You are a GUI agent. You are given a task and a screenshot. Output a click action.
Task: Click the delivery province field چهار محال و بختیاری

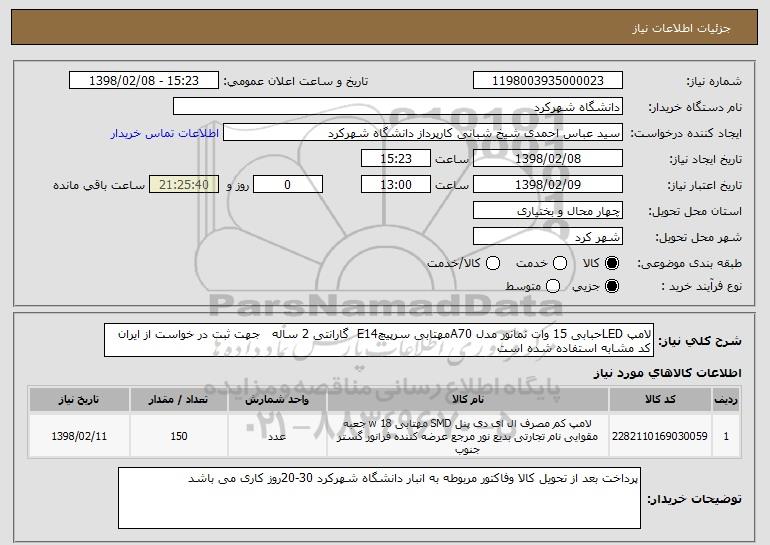click(548, 211)
